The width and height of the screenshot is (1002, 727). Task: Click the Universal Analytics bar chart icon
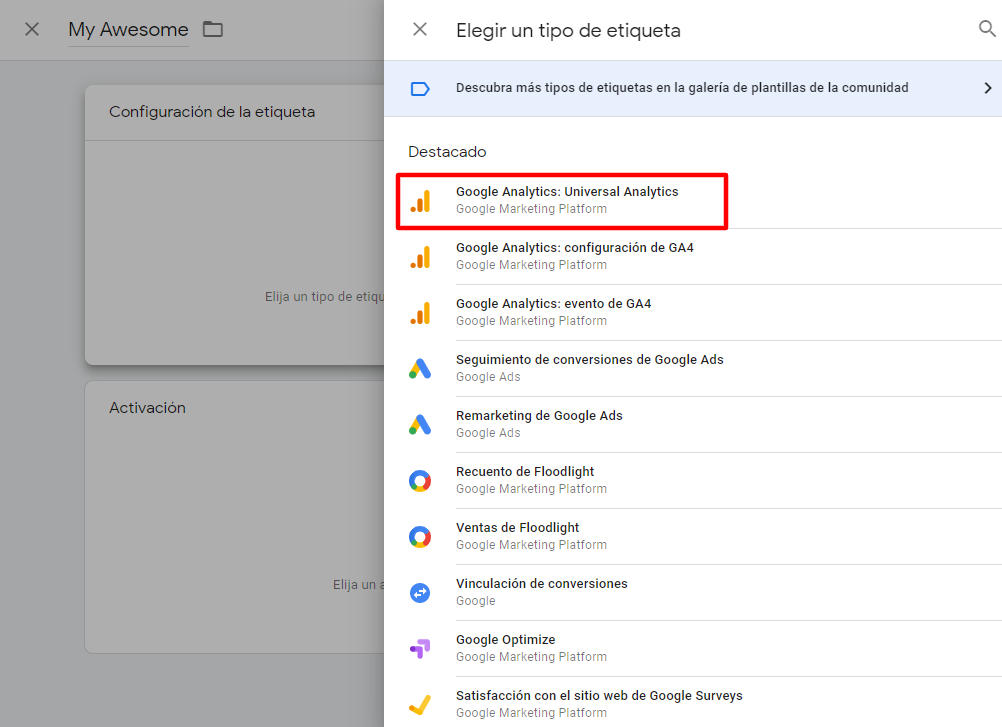pyautogui.click(x=420, y=201)
